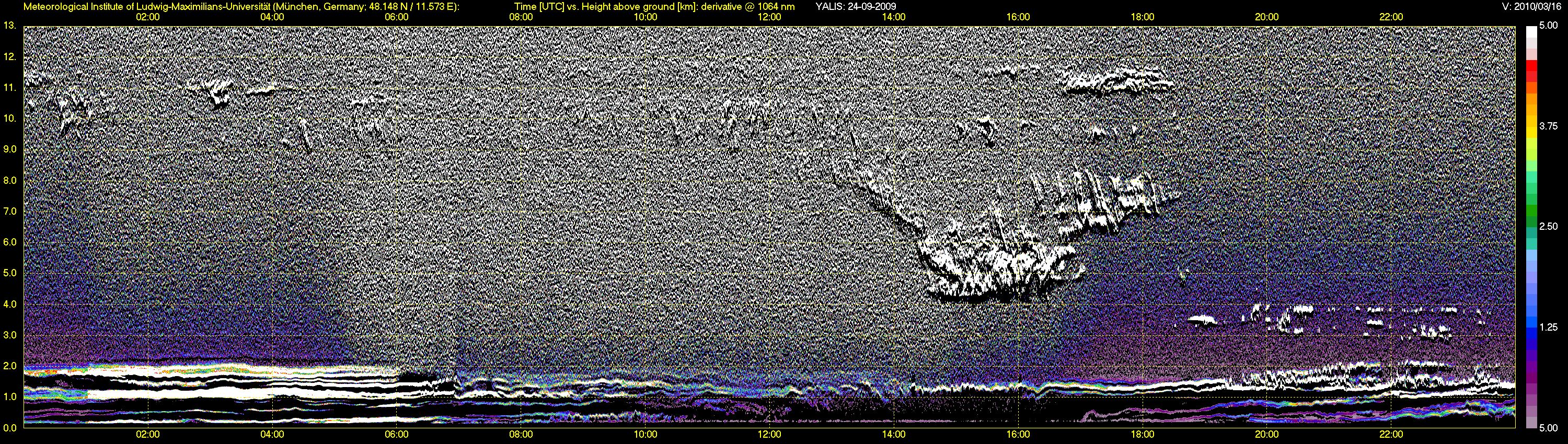Image resolution: width=1568 pixels, height=444 pixels.
Task: Click the 2.50 colorbar scale value
Action: click(1548, 226)
